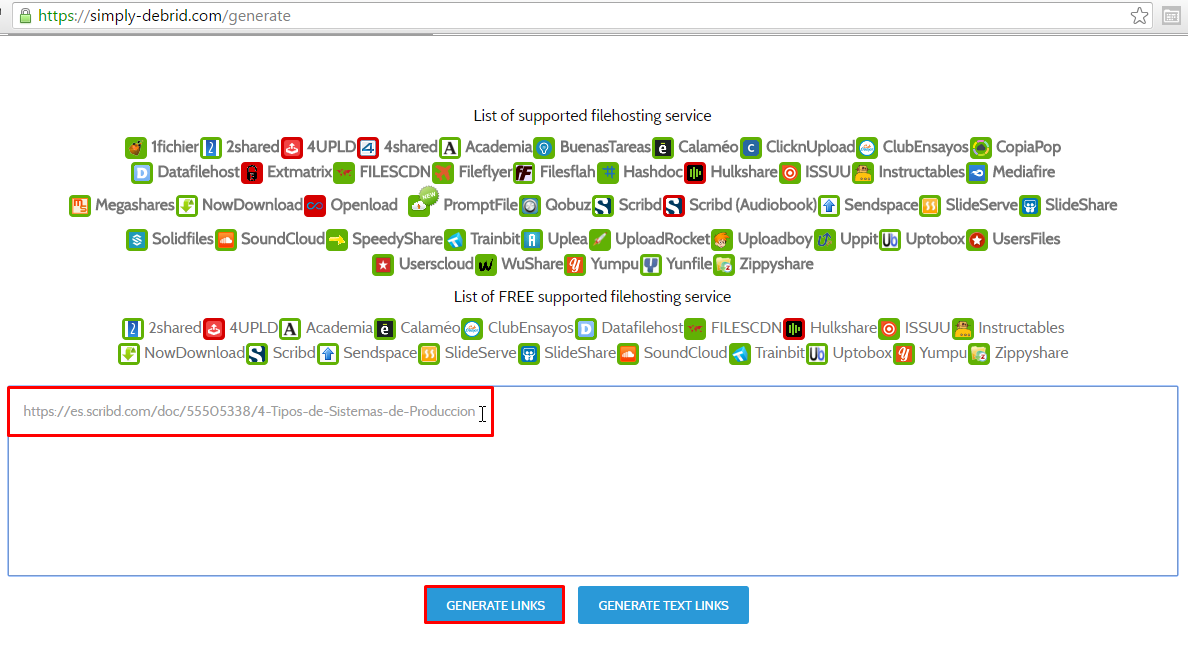Bookmark this page with the star icon
Image resolution: width=1188 pixels, height=646 pixels.
pyautogui.click(x=1139, y=15)
